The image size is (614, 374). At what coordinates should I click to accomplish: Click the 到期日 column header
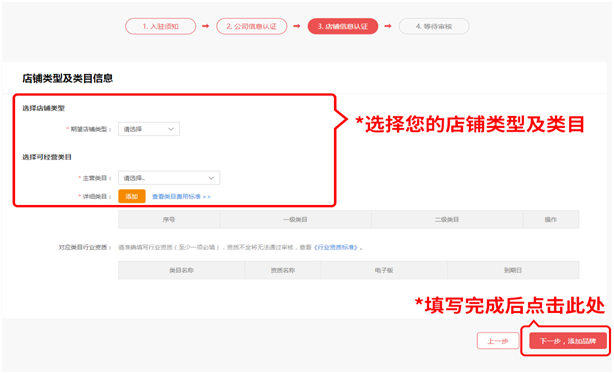[513, 270]
